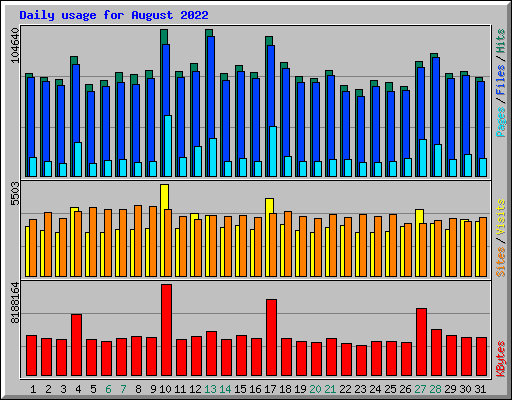Click the green weekend day 6 label
Viewport: 512px width, 400px height.
tap(108, 389)
